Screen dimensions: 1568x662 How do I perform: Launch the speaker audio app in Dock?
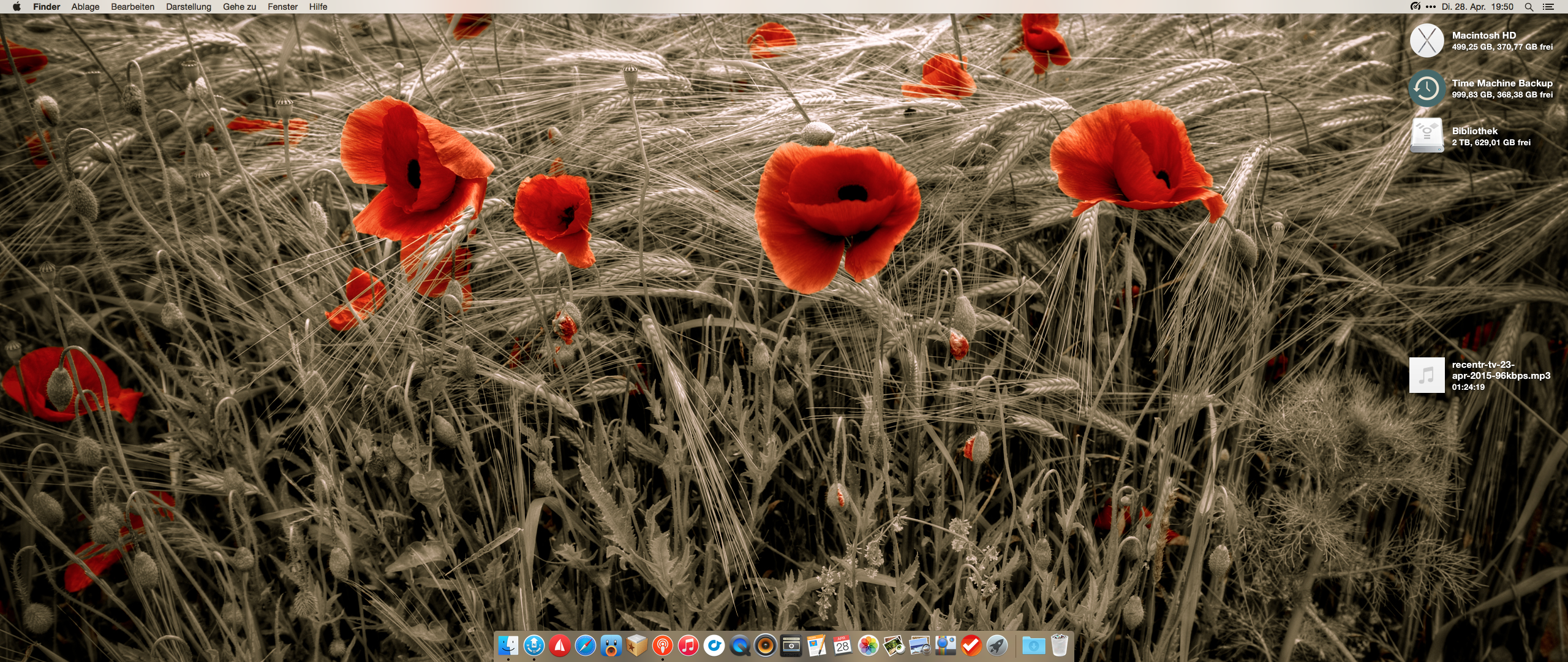coord(766,645)
